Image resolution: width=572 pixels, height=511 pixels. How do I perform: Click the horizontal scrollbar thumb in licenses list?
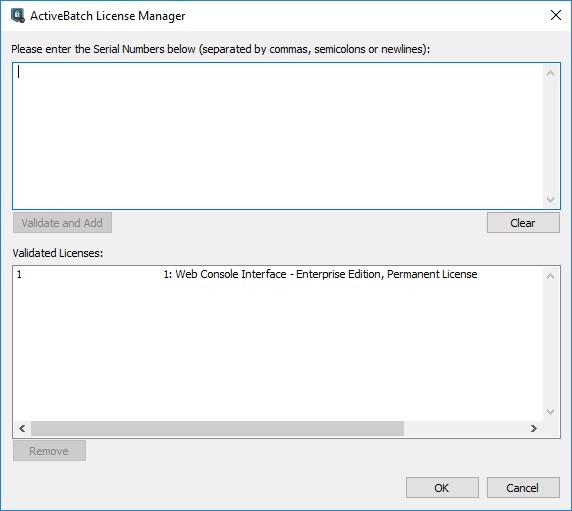(217, 428)
